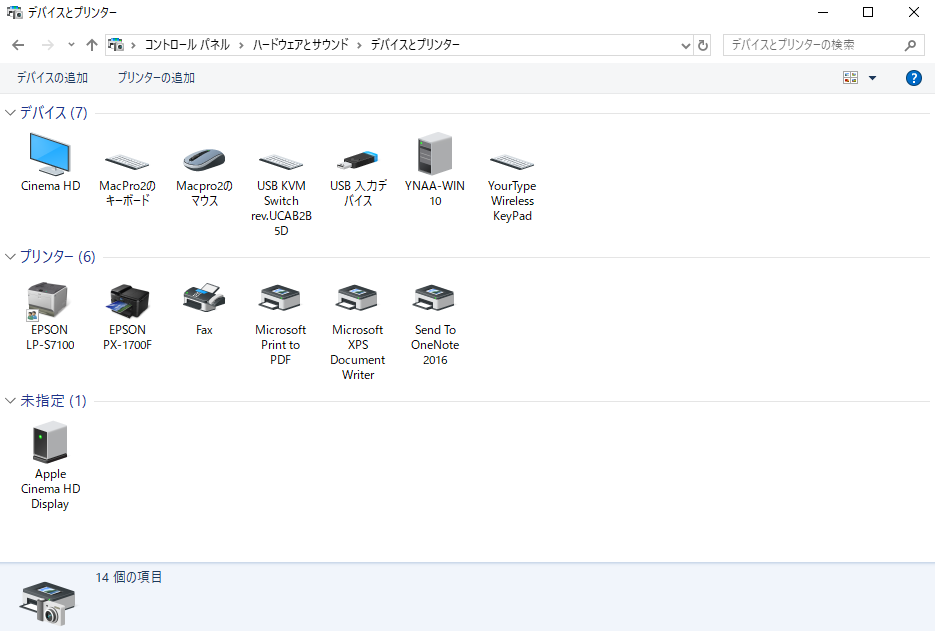
Task: Collapse the プリンター (6) group
Action: [x=10, y=256]
